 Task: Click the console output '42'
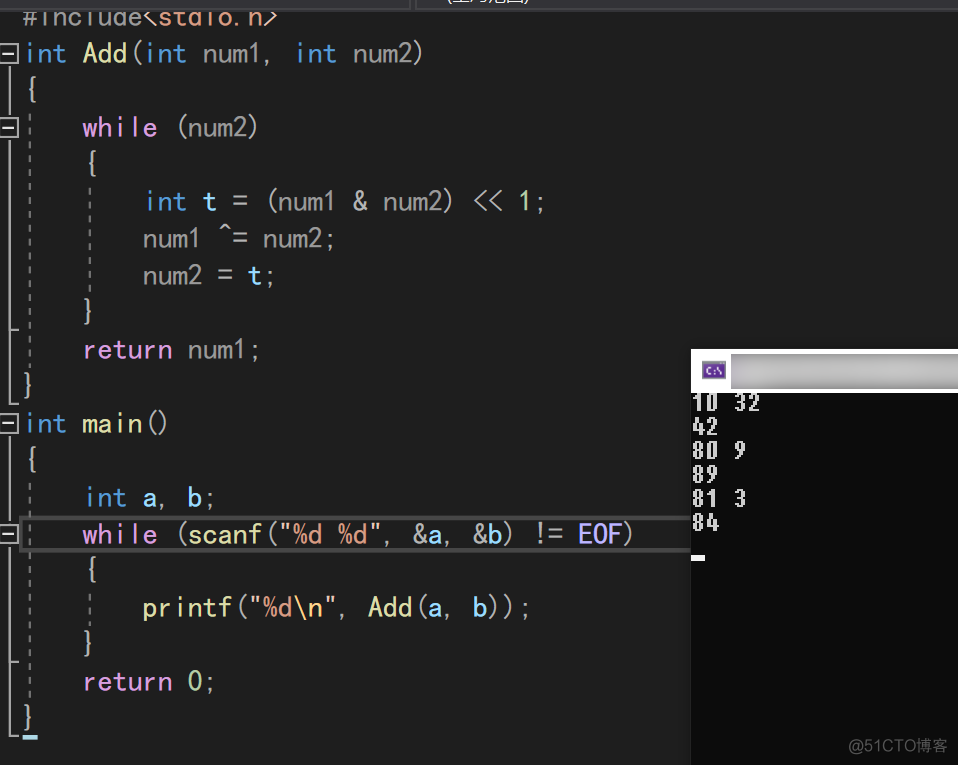(704, 426)
